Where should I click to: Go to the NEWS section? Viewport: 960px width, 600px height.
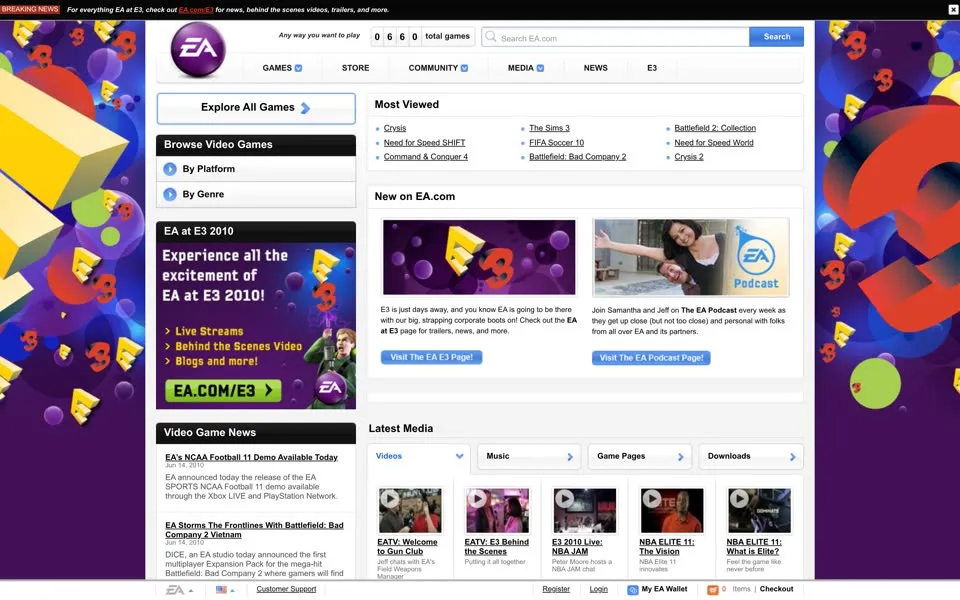pos(595,68)
